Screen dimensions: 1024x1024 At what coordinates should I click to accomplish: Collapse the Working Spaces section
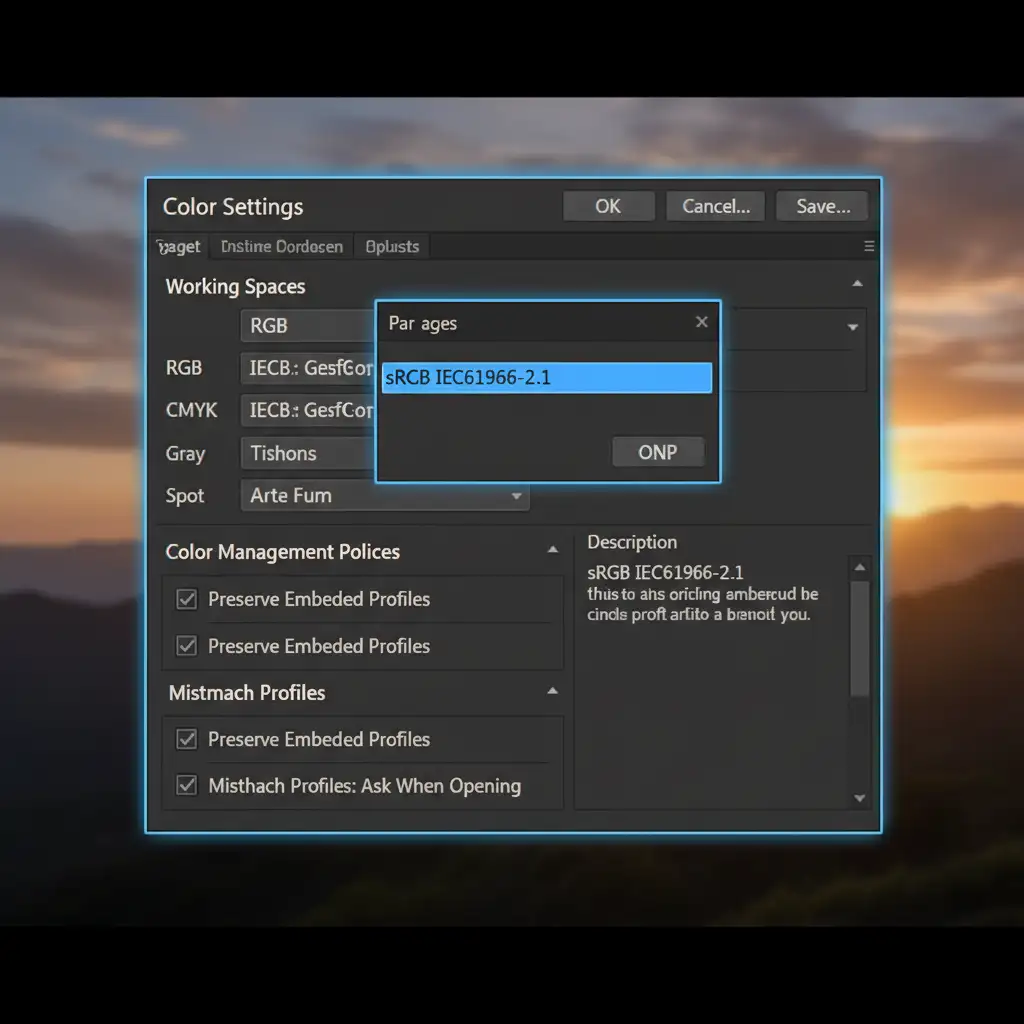(857, 285)
